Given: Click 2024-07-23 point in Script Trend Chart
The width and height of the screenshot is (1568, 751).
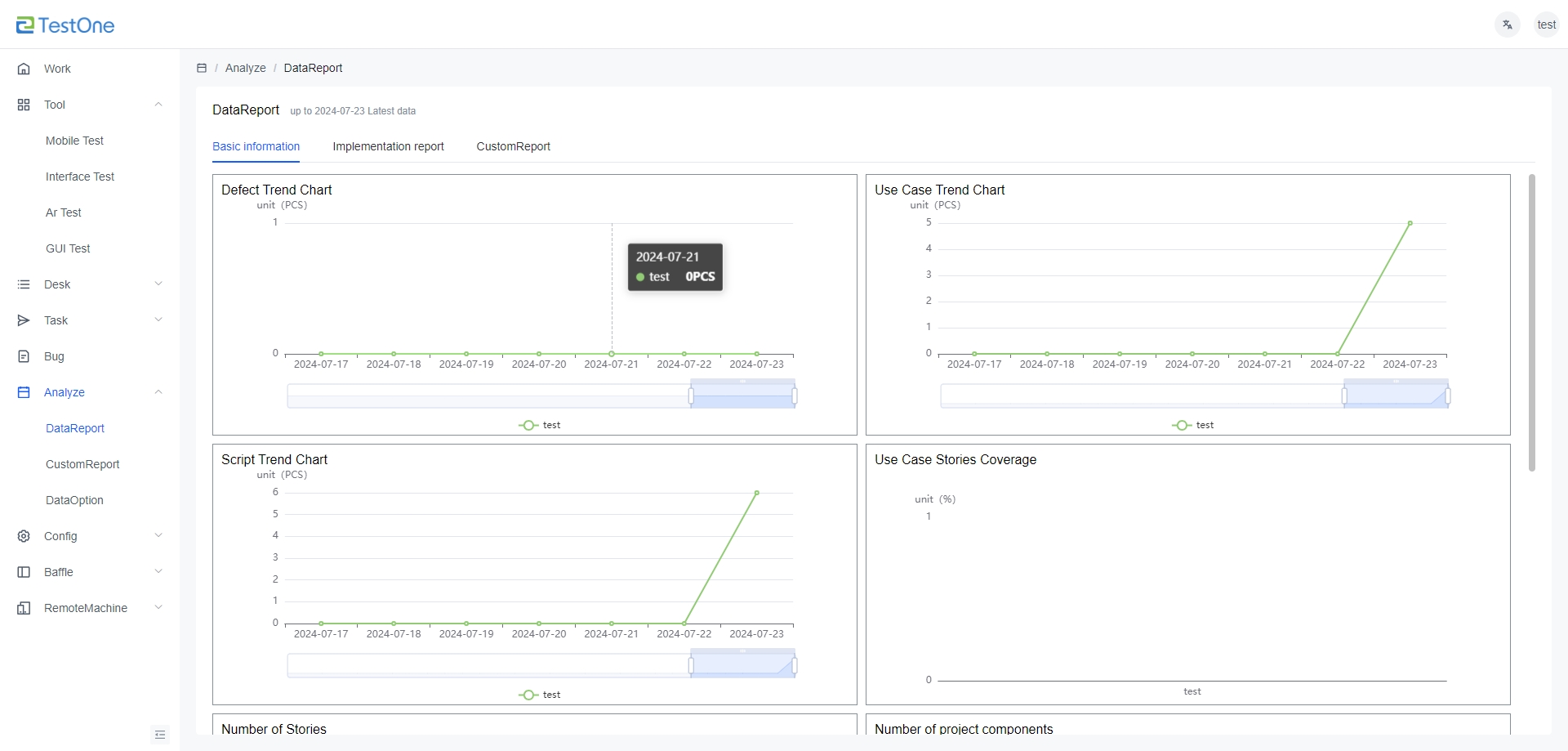Looking at the screenshot, I should [757, 493].
